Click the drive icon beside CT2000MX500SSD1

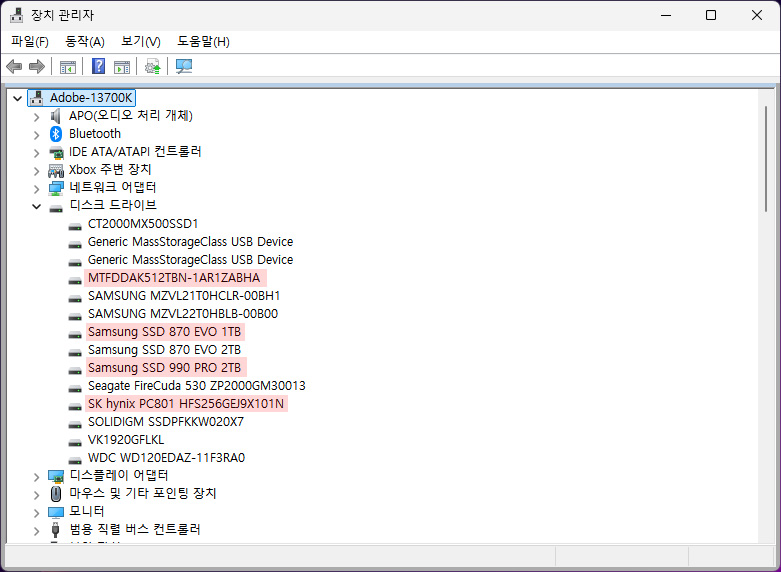click(x=75, y=226)
